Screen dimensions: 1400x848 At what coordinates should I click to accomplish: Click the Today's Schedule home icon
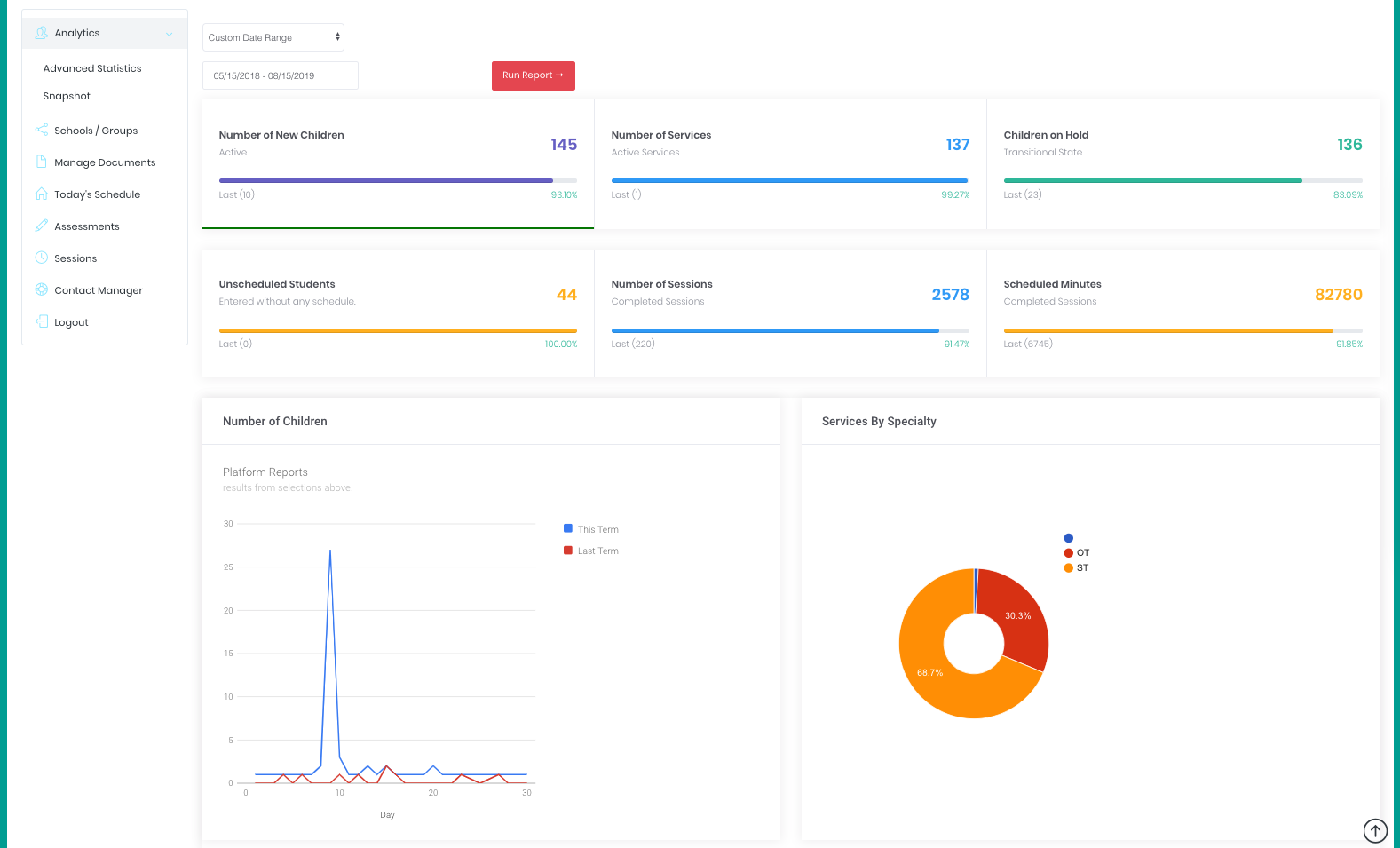click(x=41, y=194)
